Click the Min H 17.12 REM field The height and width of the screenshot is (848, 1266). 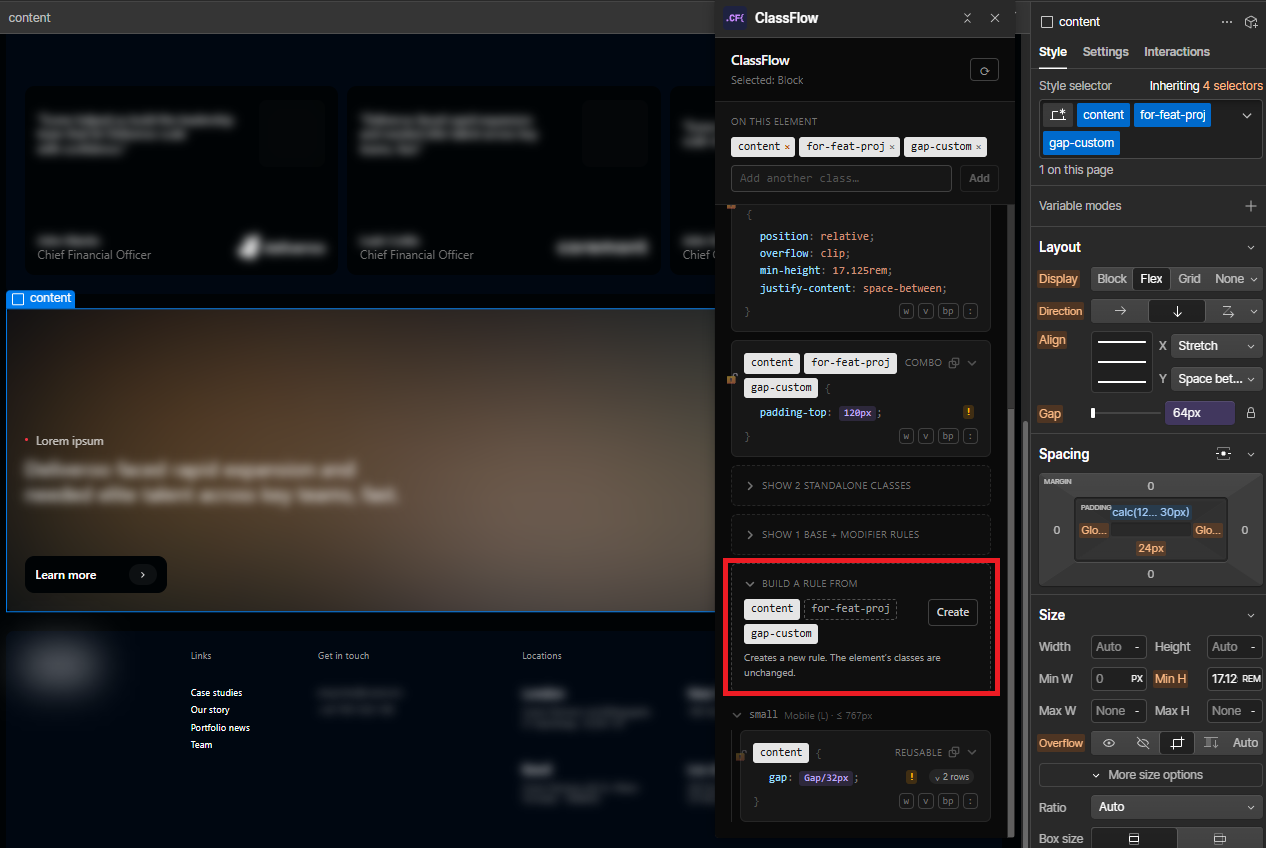[x=1235, y=679]
